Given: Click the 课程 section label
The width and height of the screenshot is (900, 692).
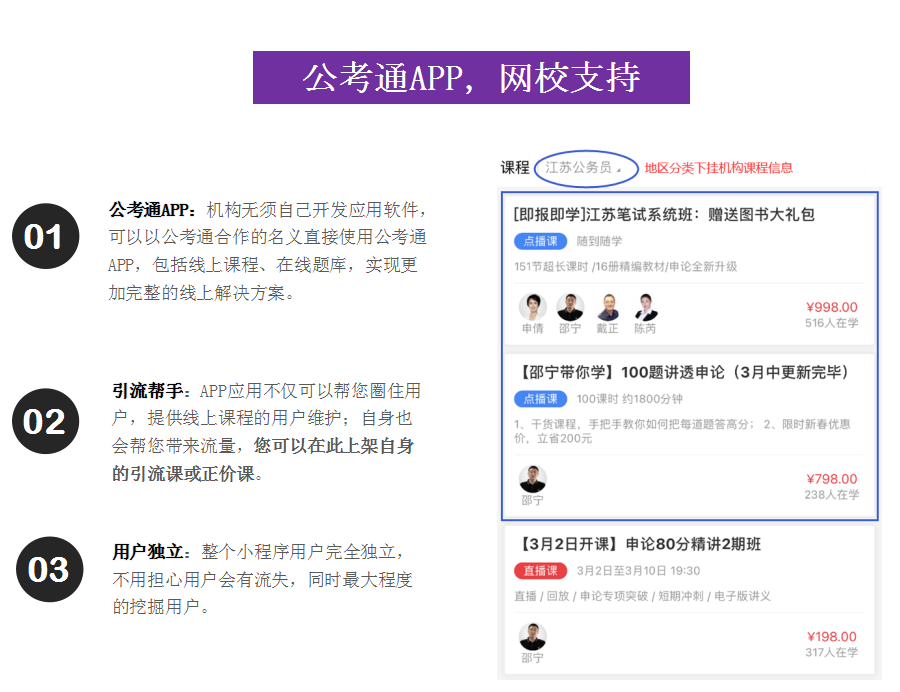Looking at the screenshot, I should (x=515, y=168).
